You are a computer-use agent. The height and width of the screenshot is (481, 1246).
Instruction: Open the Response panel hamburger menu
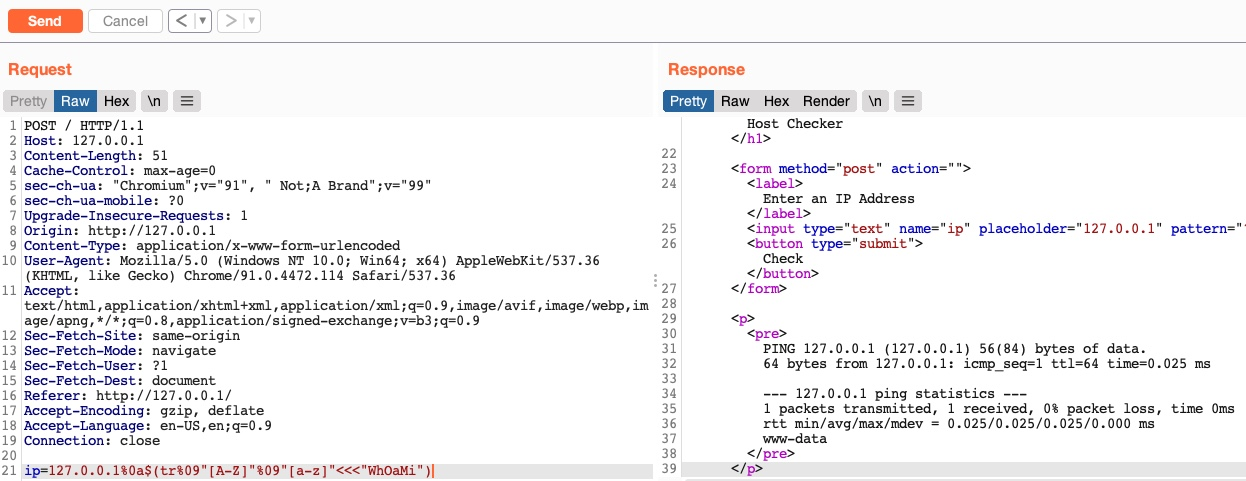(x=907, y=101)
